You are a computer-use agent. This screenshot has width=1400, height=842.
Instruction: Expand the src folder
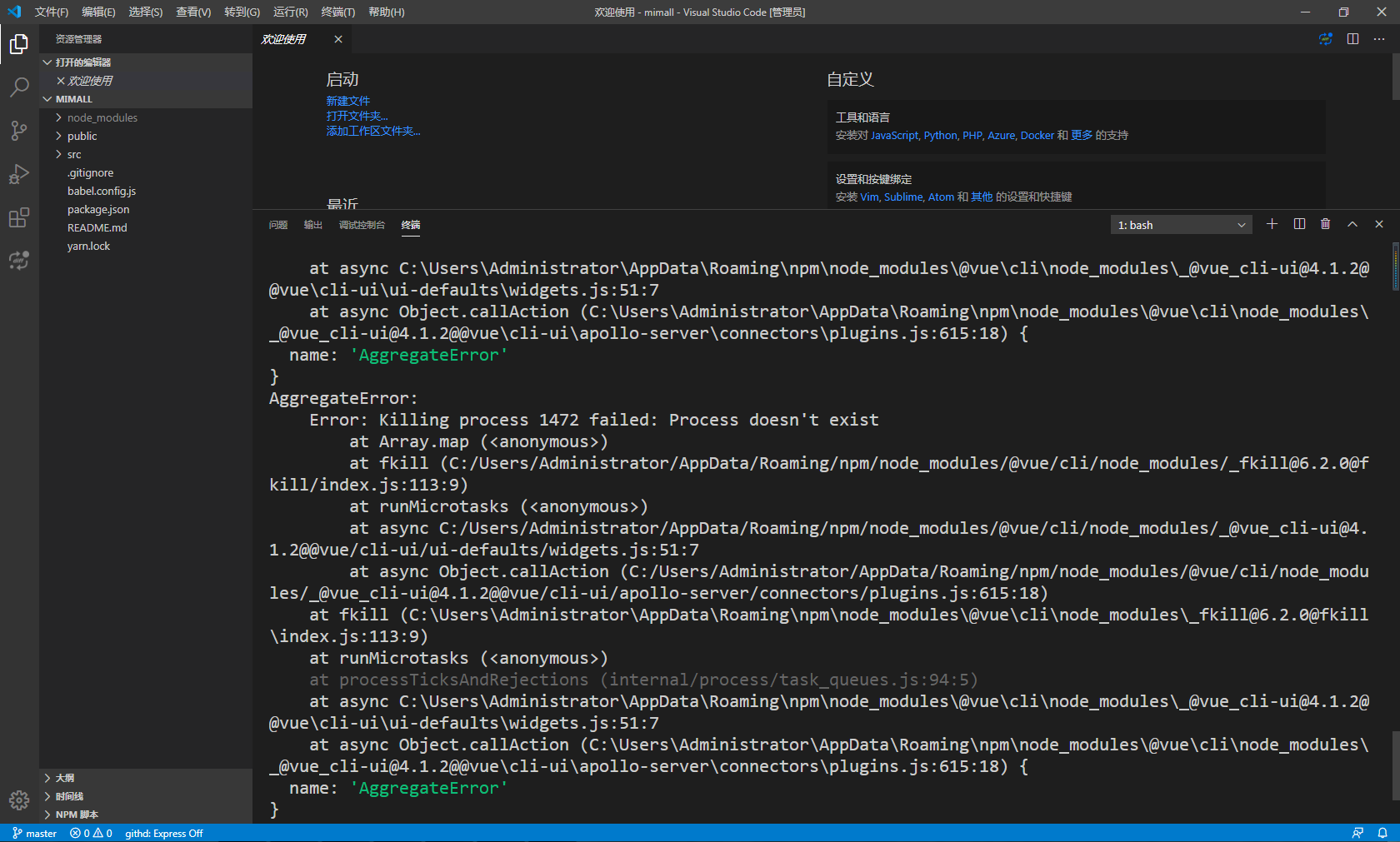point(146,154)
